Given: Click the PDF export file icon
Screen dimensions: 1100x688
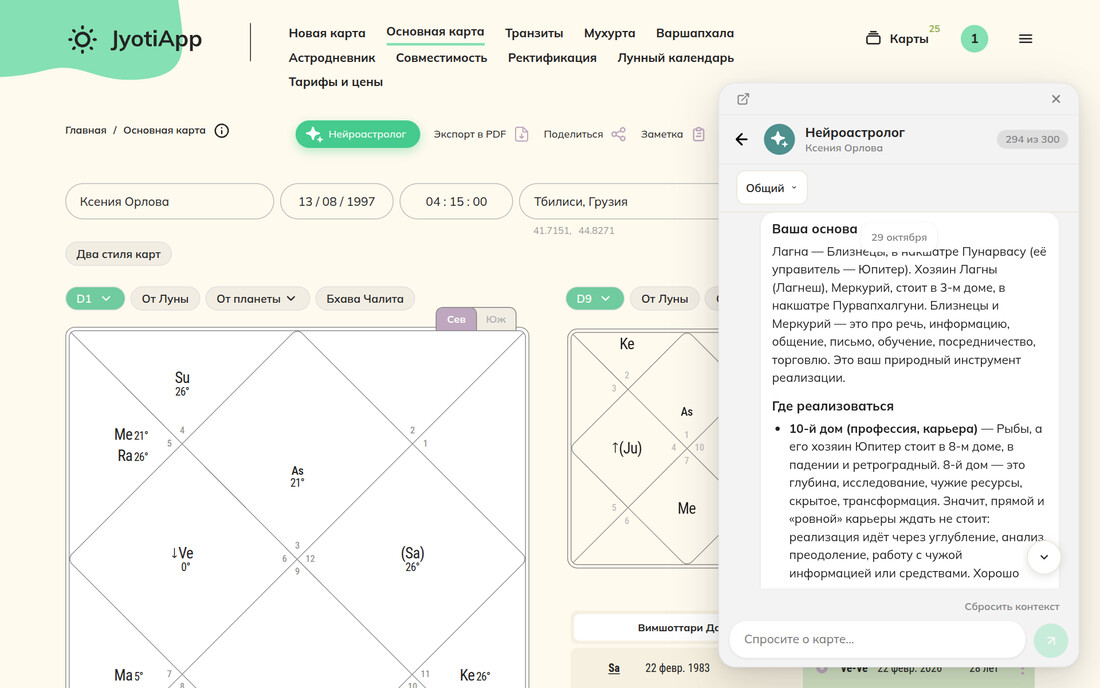Looking at the screenshot, I should (x=521, y=134).
